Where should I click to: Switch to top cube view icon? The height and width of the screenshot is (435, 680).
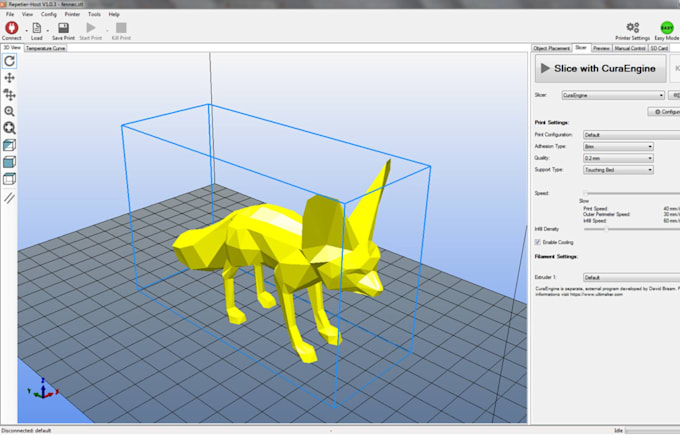9,179
